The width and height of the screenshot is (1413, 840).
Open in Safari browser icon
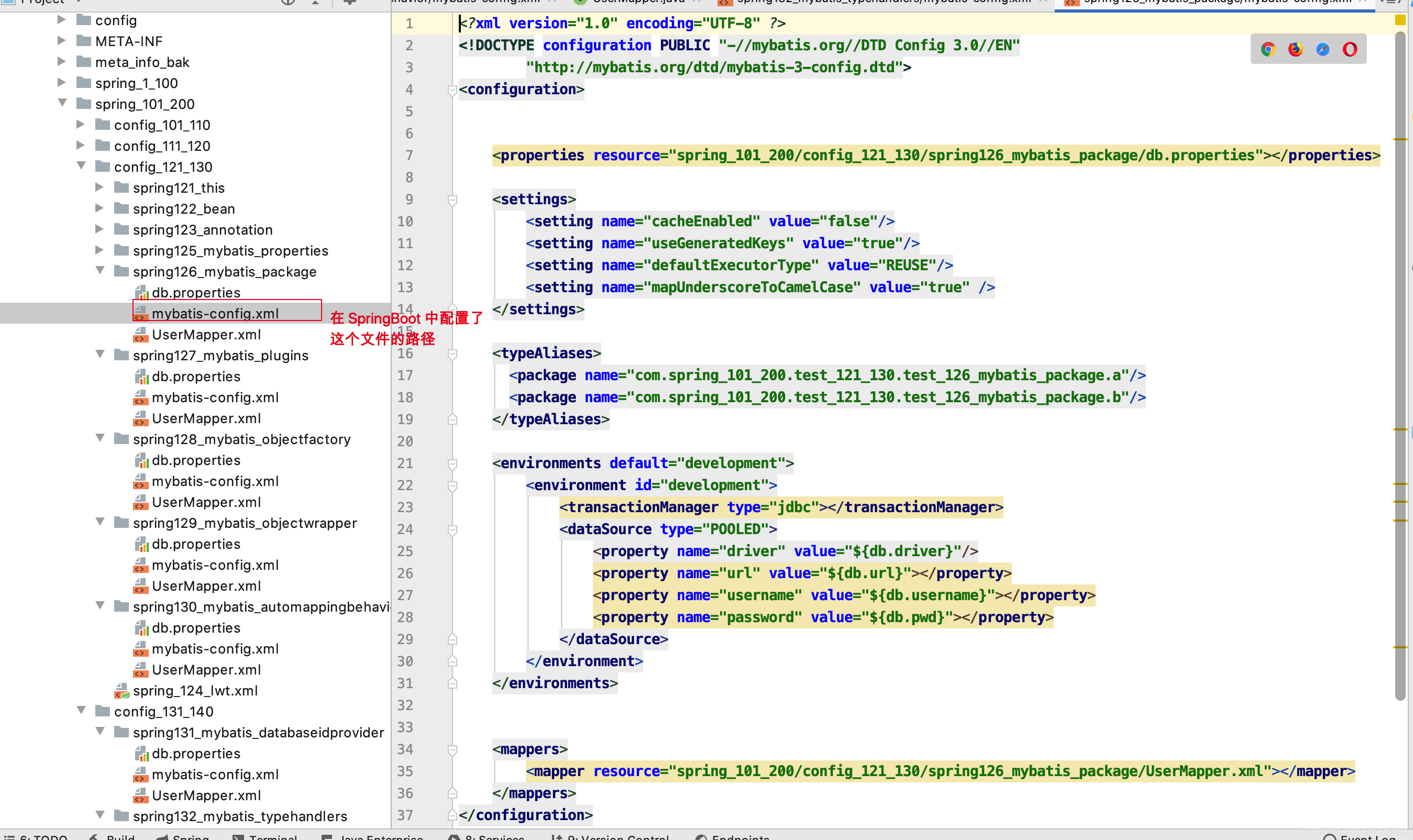[1322, 49]
